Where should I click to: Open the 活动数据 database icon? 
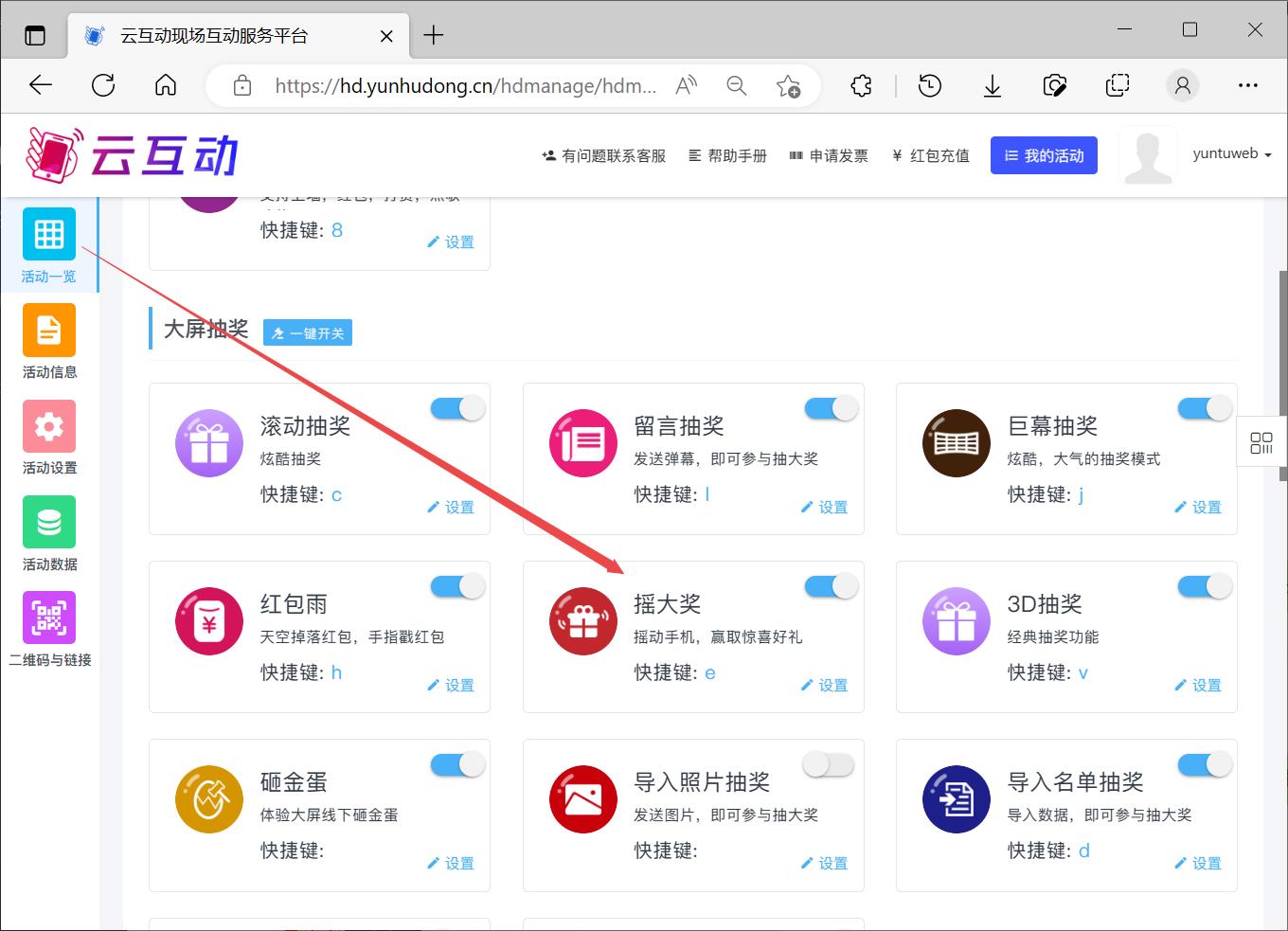click(x=49, y=522)
